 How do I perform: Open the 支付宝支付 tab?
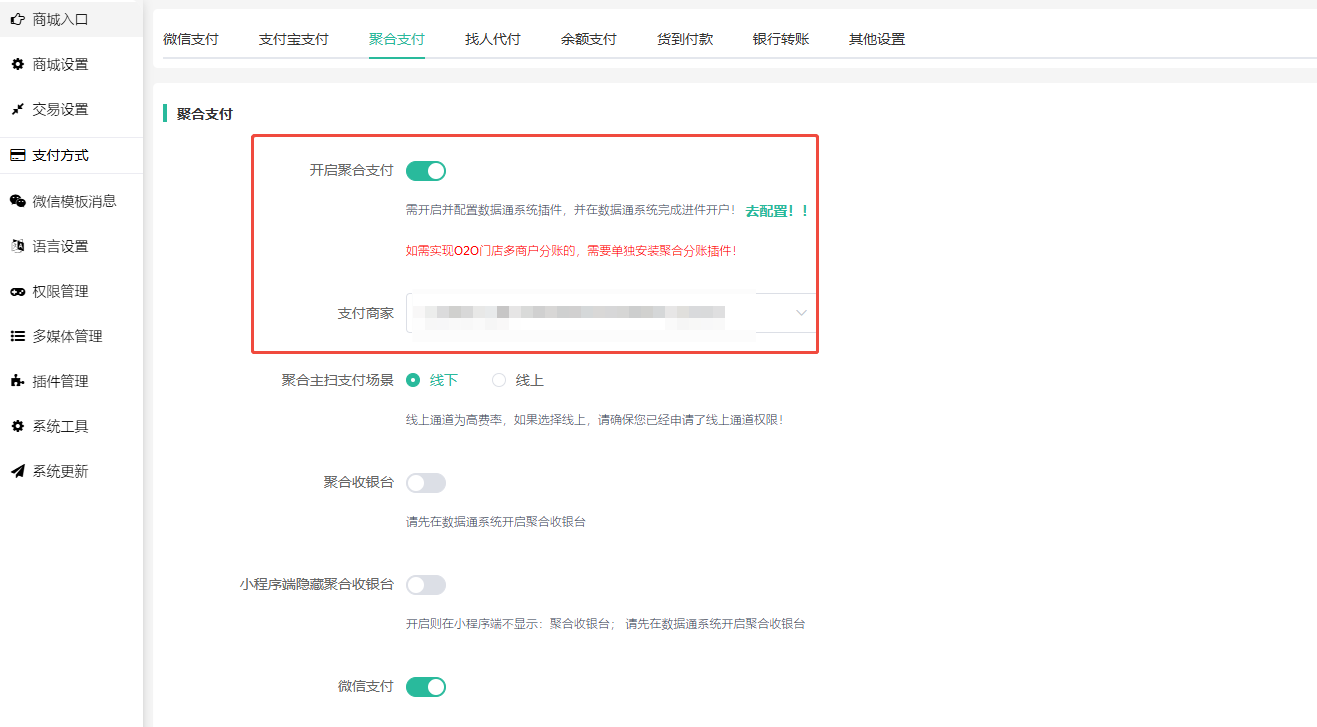pyautogui.click(x=293, y=39)
